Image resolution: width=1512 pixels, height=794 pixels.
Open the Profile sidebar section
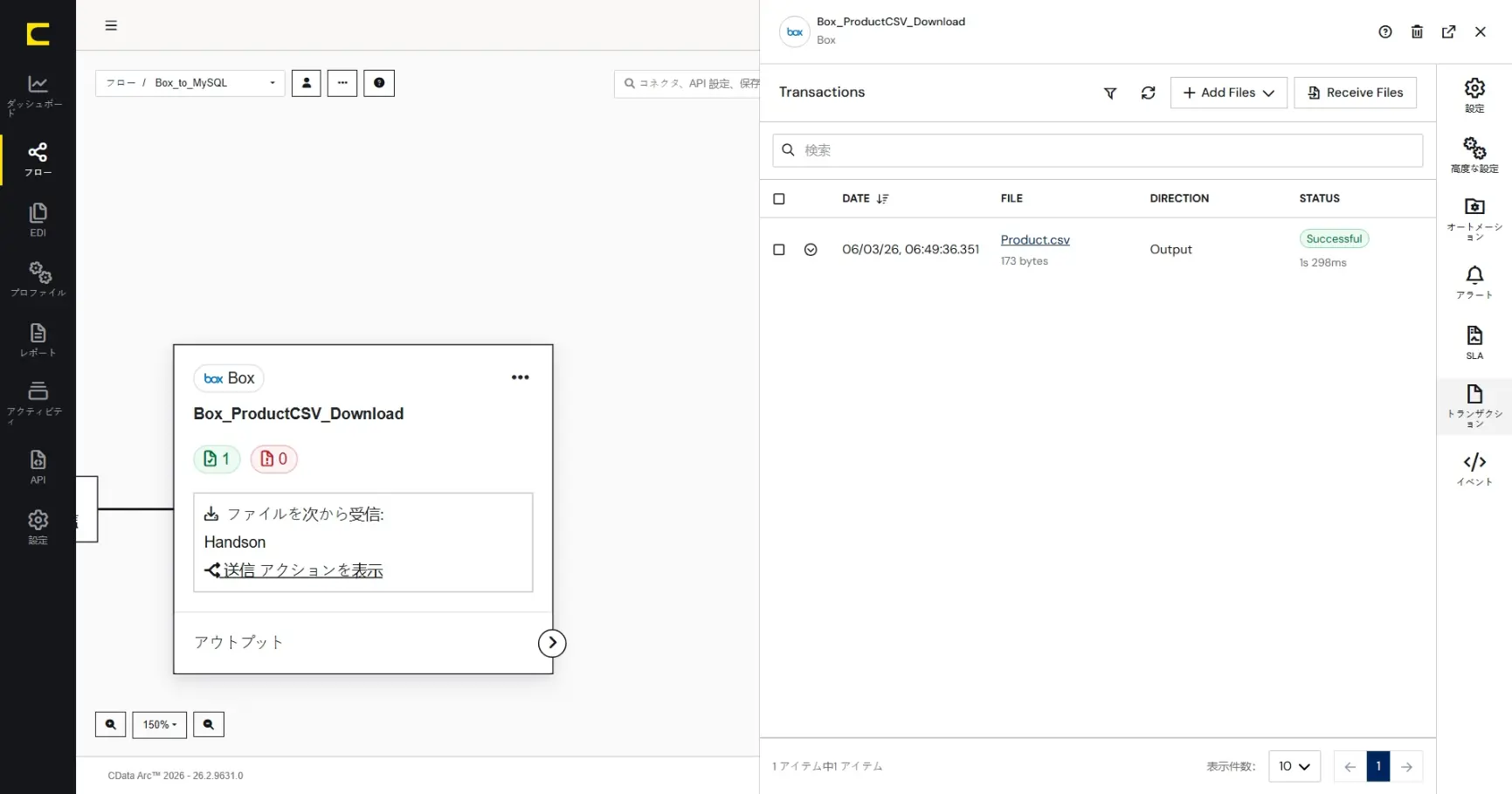(38, 280)
